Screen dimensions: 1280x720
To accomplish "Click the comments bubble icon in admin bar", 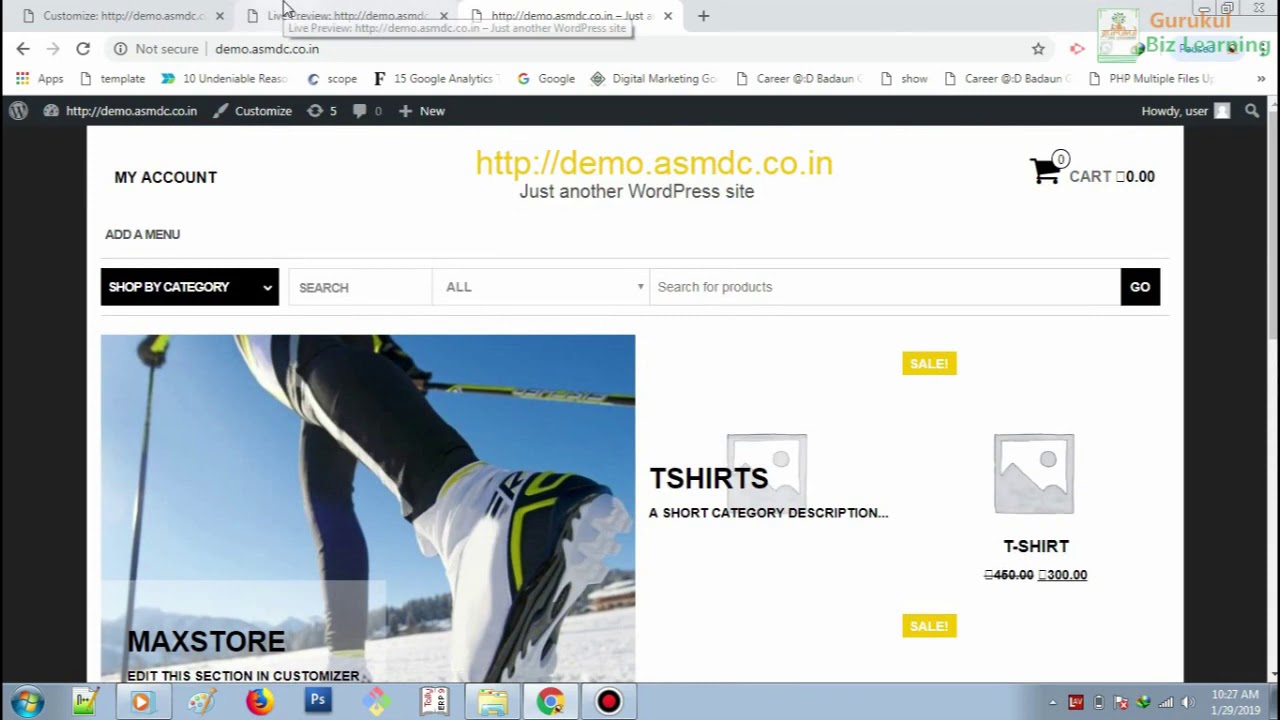I will coord(360,111).
